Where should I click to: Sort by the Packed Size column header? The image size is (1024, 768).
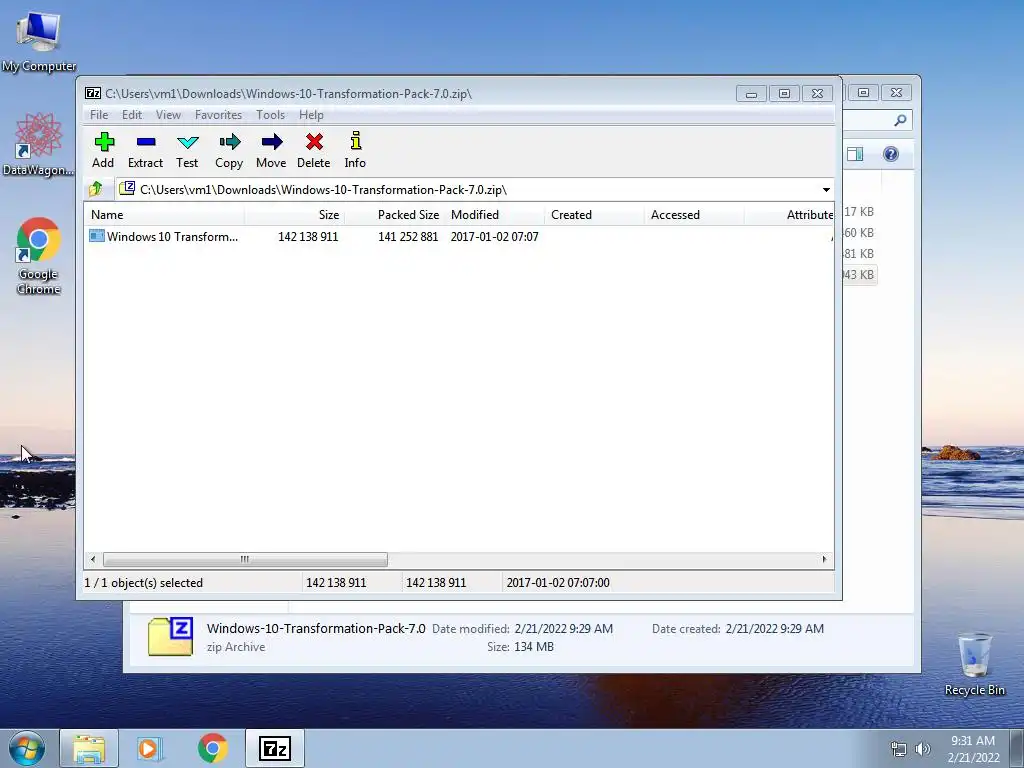pos(394,215)
